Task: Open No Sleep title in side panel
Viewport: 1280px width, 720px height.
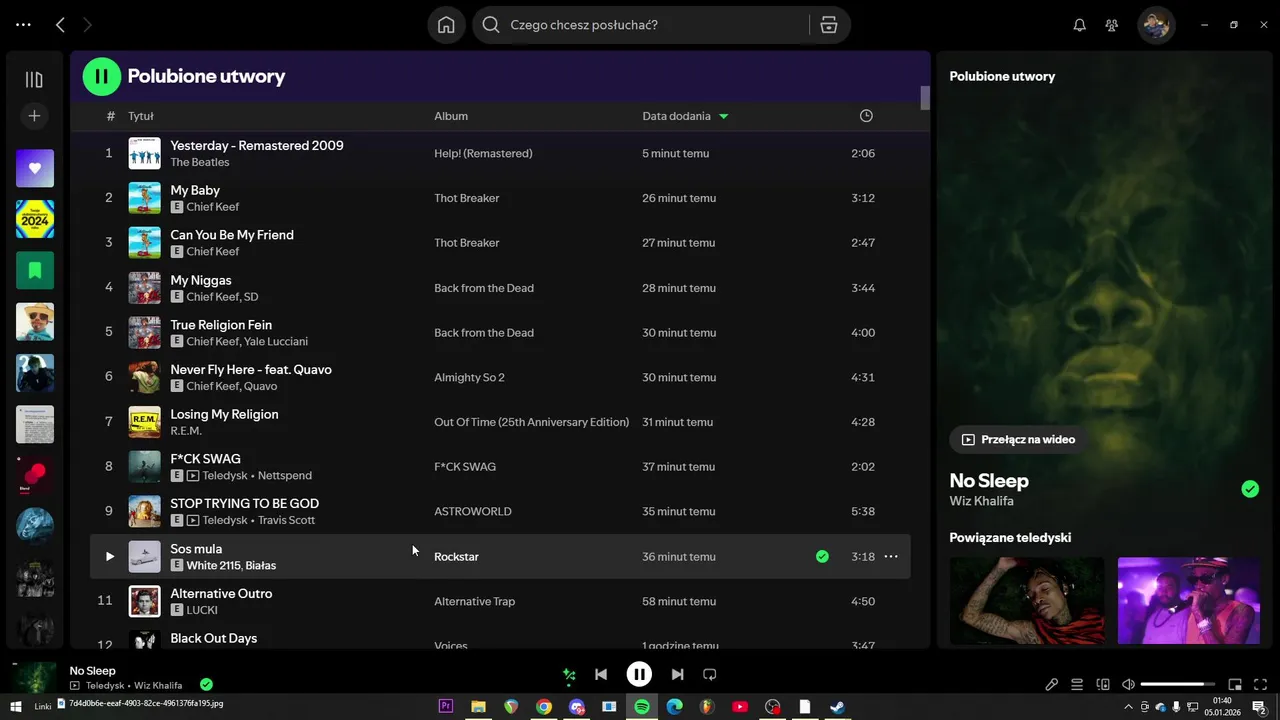Action: coord(989,481)
